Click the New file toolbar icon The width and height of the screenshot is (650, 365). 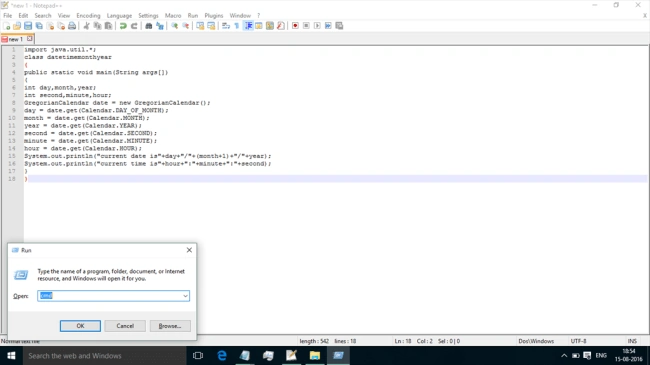point(7,26)
